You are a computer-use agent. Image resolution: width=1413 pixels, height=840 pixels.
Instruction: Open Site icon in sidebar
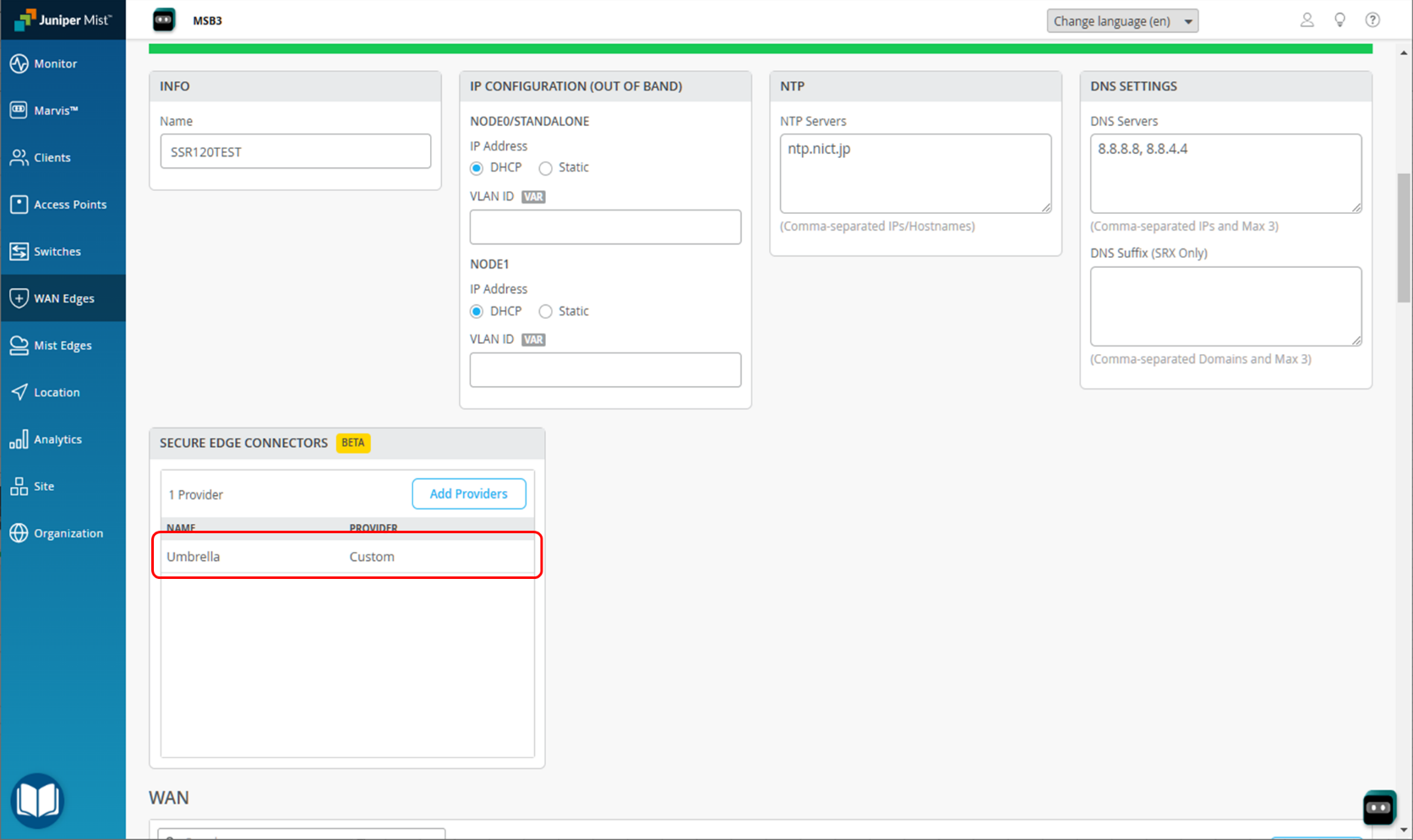tap(19, 486)
